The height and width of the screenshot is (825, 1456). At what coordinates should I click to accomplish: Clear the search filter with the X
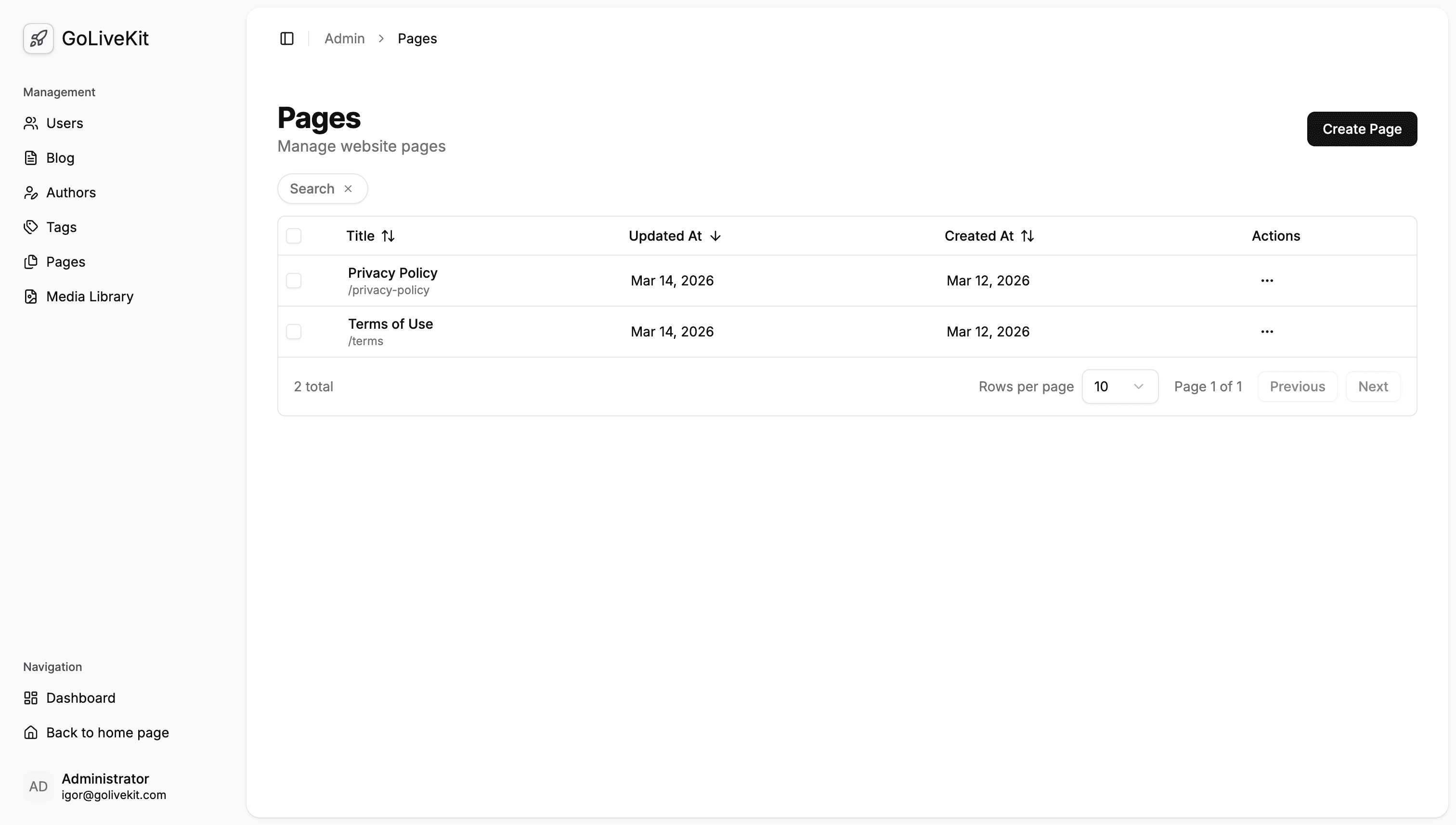click(348, 188)
